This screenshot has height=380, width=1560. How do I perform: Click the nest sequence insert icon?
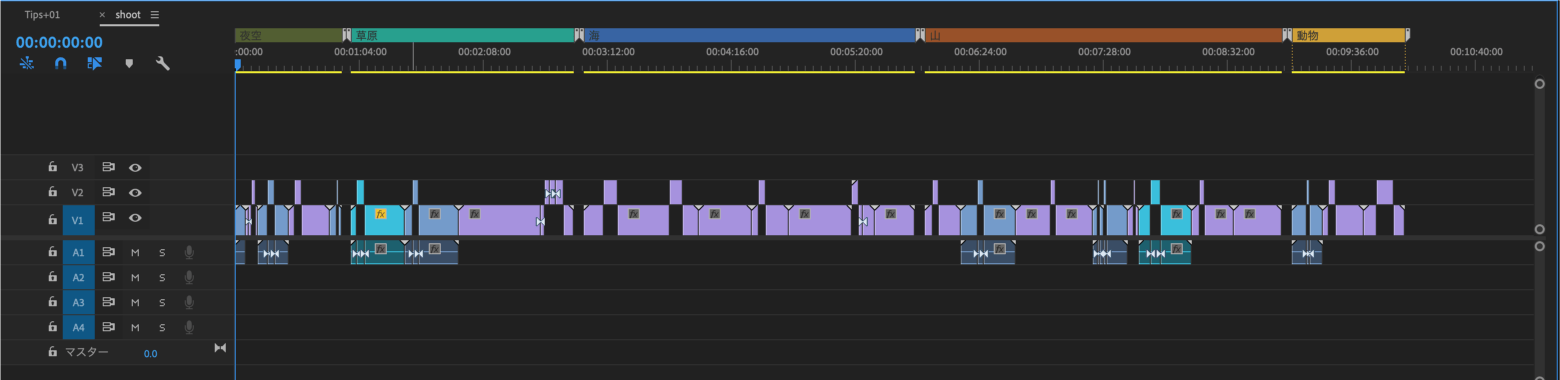pyautogui.click(x=27, y=63)
